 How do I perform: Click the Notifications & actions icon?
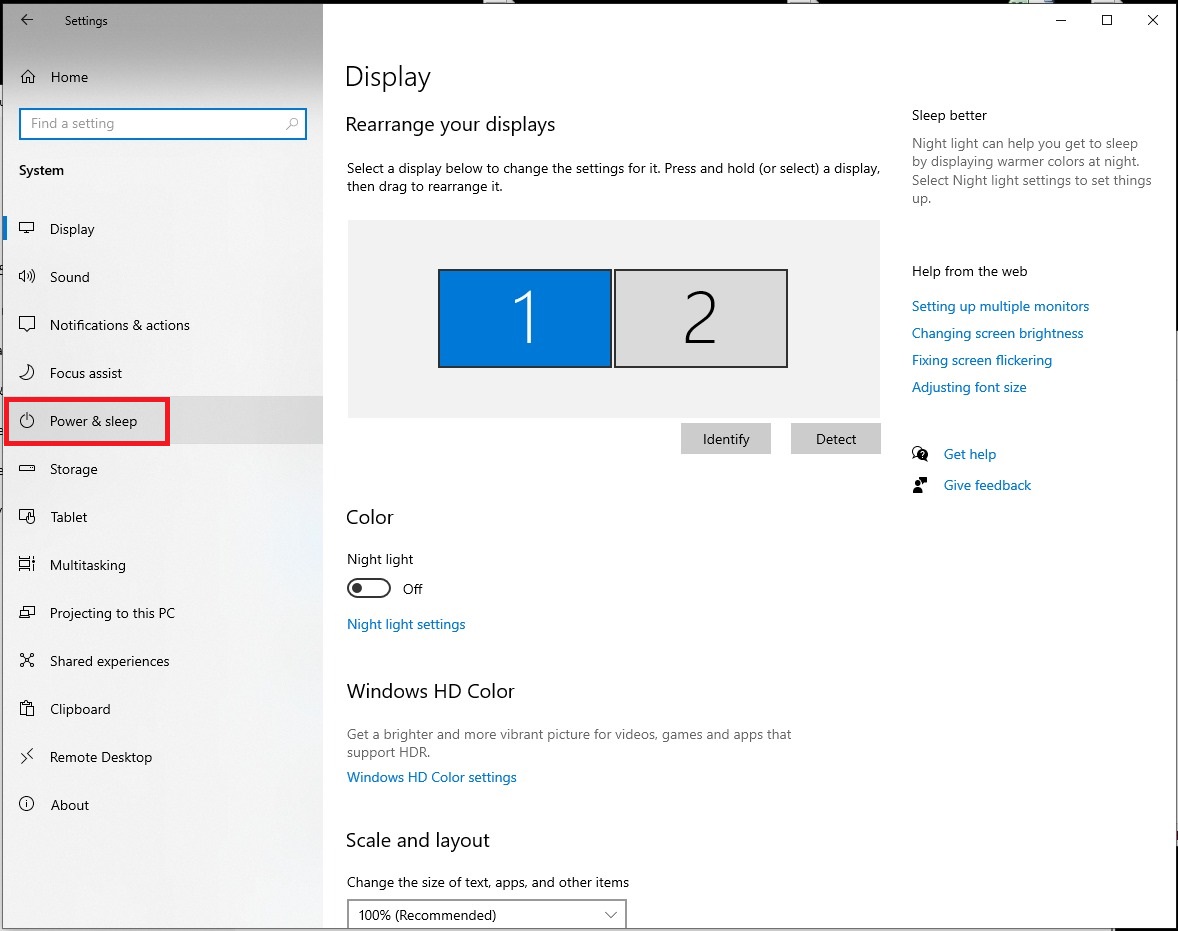coord(27,325)
